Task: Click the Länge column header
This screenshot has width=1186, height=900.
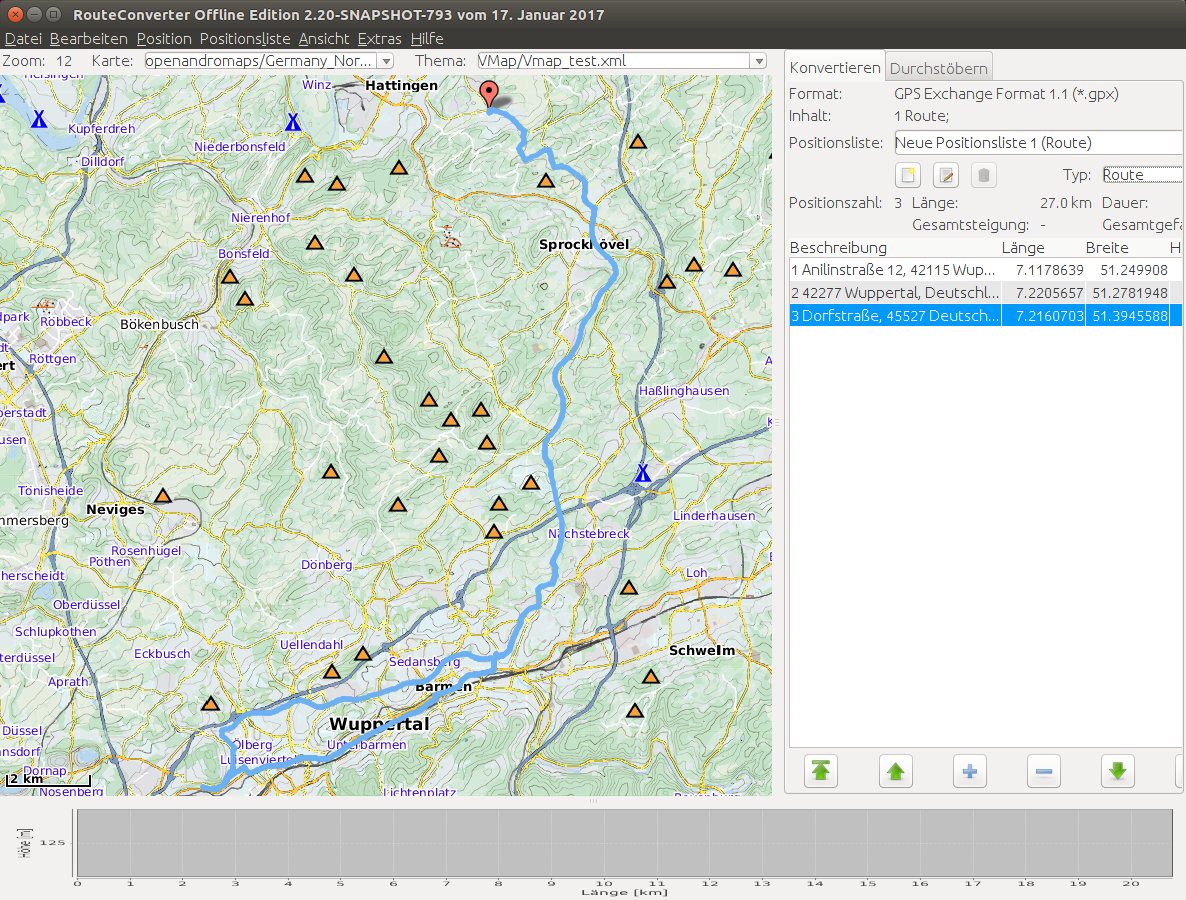Action: pos(1023,248)
